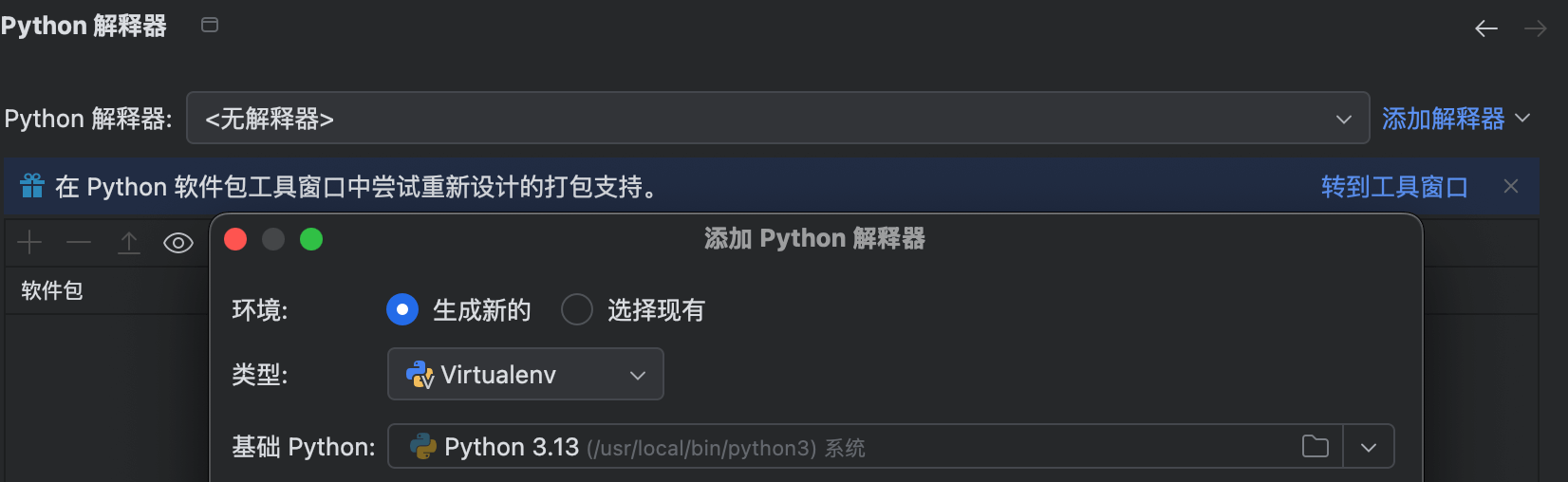Click the plus icon to add package
This screenshot has height=482, width=1568.
pos(29,243)
